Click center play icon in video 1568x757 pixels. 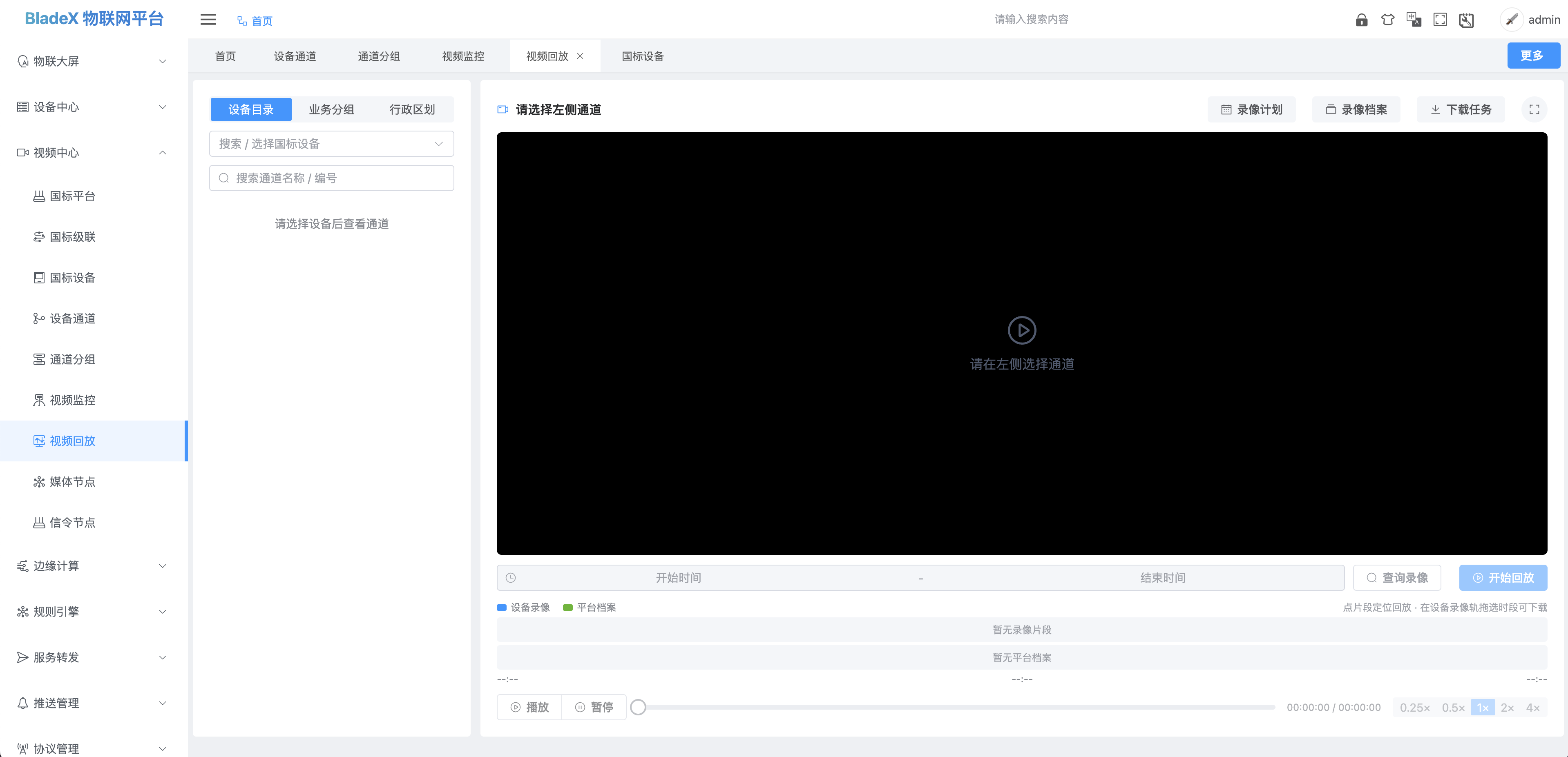1021,330
